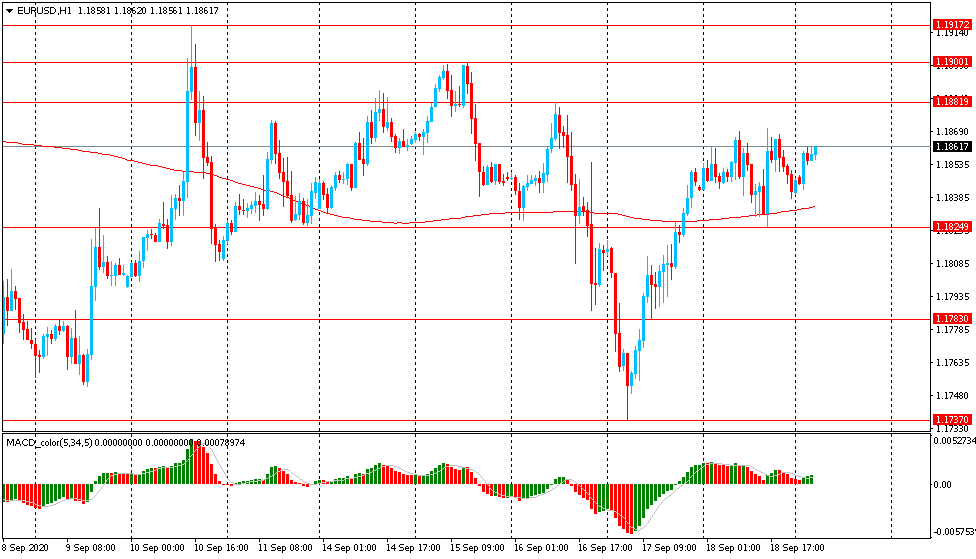Click the 17 Sep 09:00 time label
Viewport: 976px width, 559px height.
click(x=669, y=548)
